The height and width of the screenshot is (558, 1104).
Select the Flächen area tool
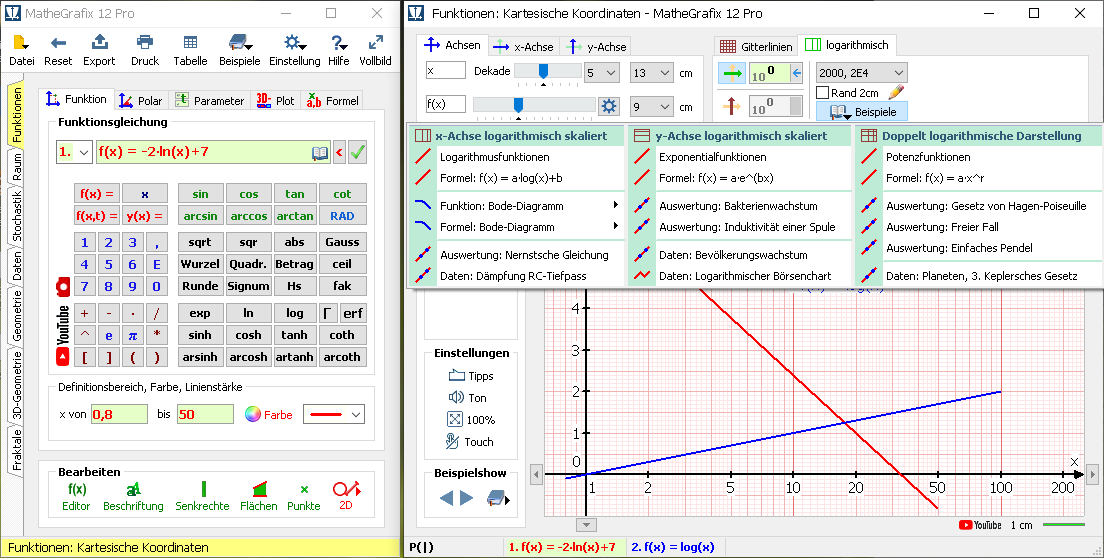pyautogui.click(x=258, y=496)
